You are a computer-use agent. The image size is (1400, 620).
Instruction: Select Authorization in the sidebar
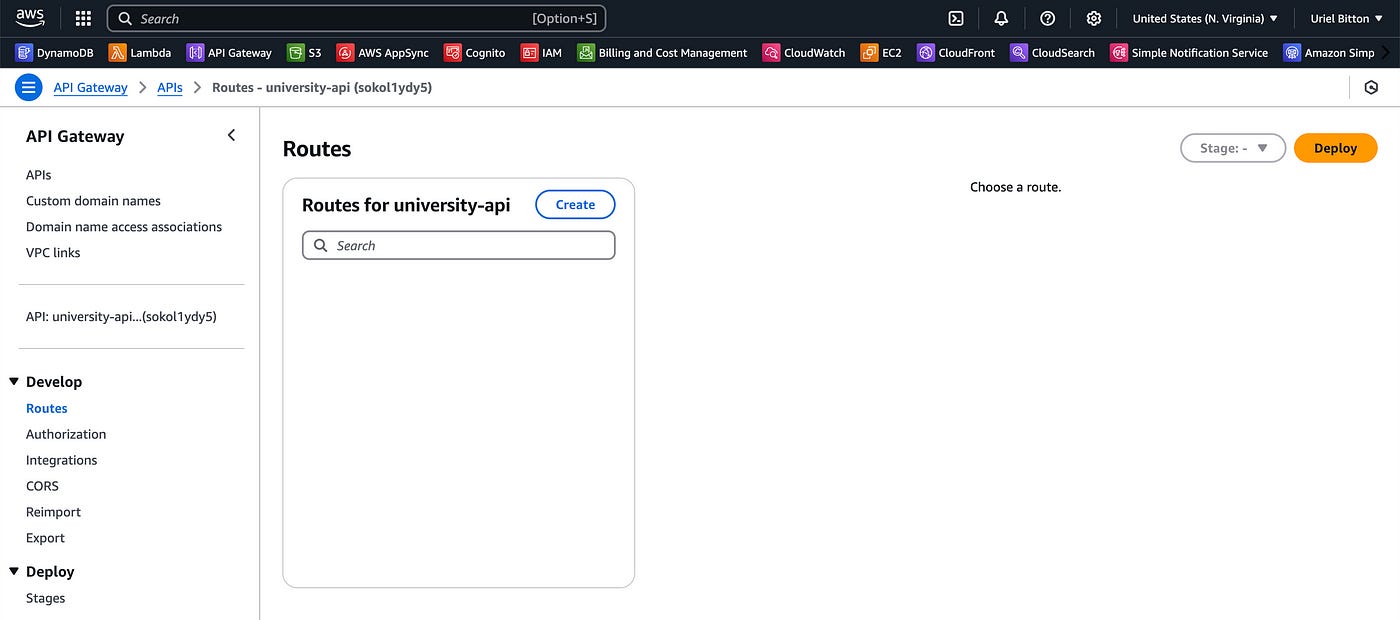(66, 434)
